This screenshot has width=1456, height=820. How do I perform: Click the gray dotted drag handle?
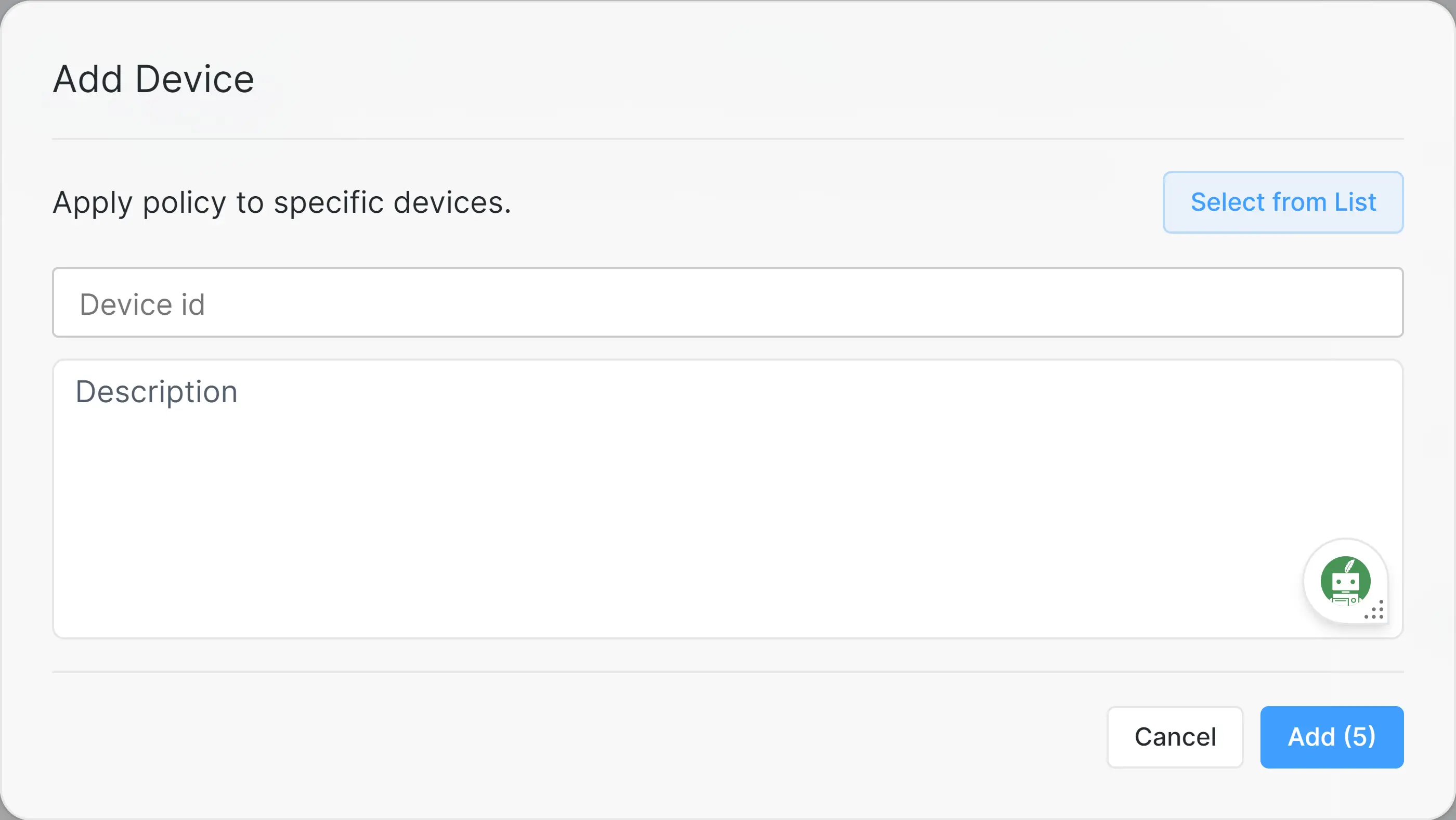coord(1374,610)
